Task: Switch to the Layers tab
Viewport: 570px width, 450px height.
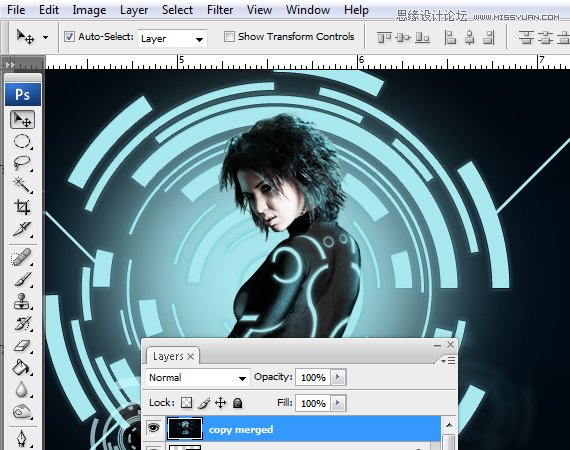Action: pos(168,356)
